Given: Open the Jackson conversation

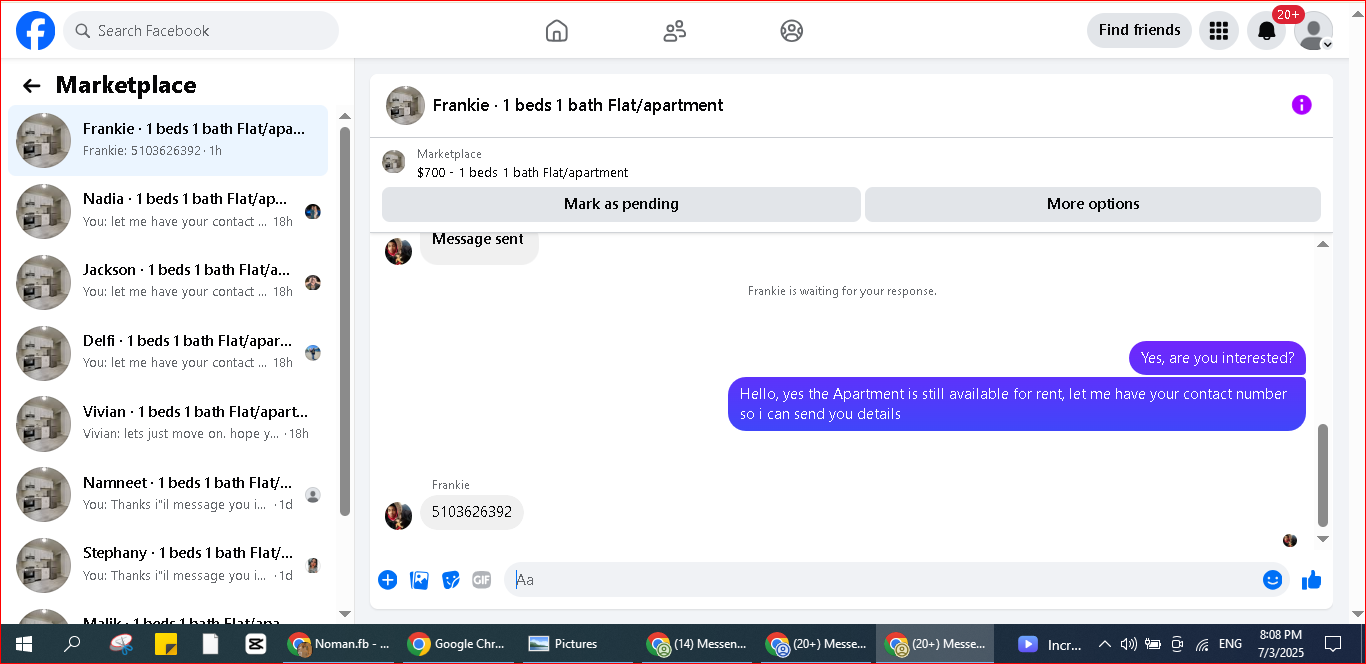Looking at the screenshot, I should tap(168, 282).
